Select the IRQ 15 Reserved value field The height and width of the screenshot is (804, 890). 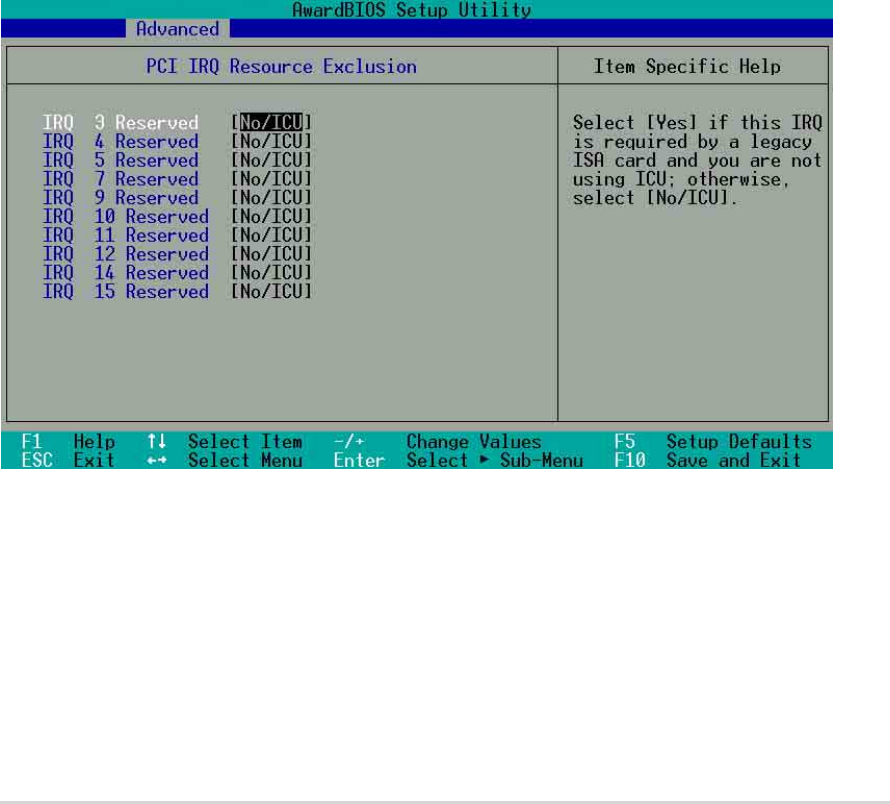coord(271,291)
